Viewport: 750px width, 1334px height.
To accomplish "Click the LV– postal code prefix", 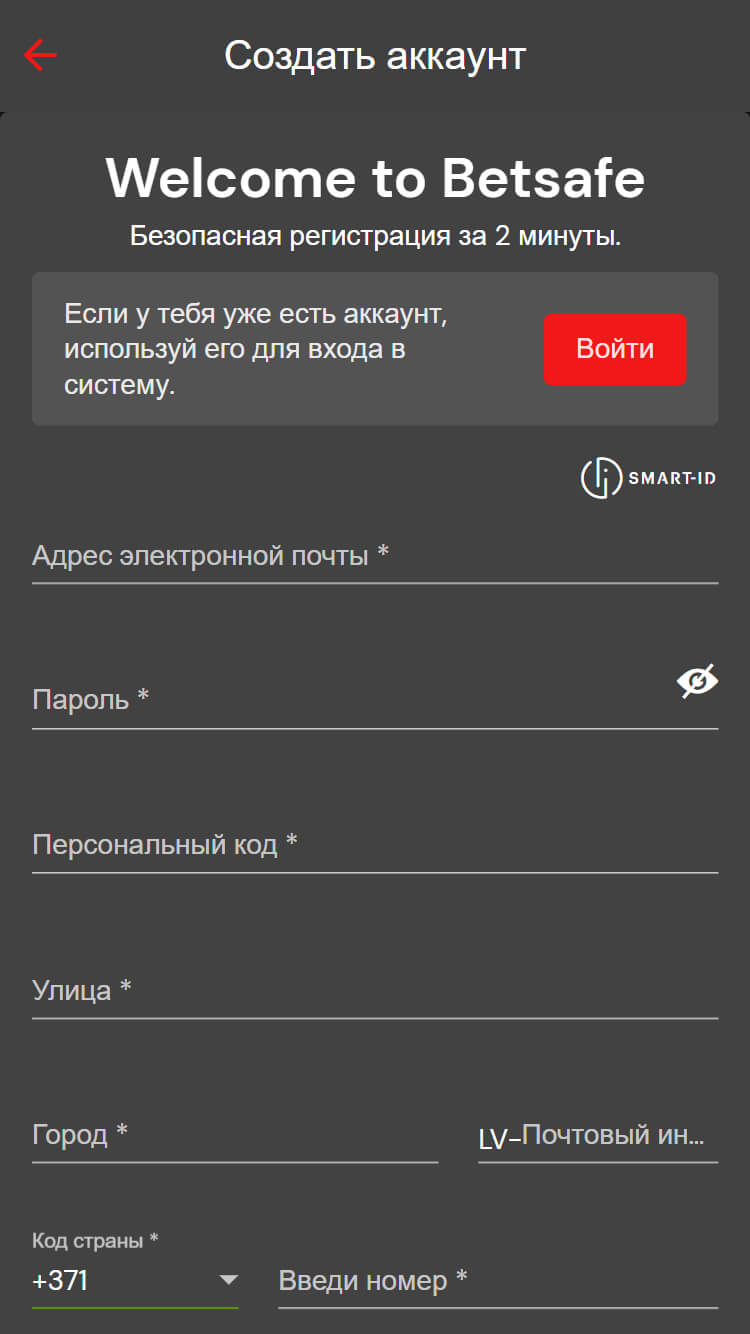I will [499, 1139].
